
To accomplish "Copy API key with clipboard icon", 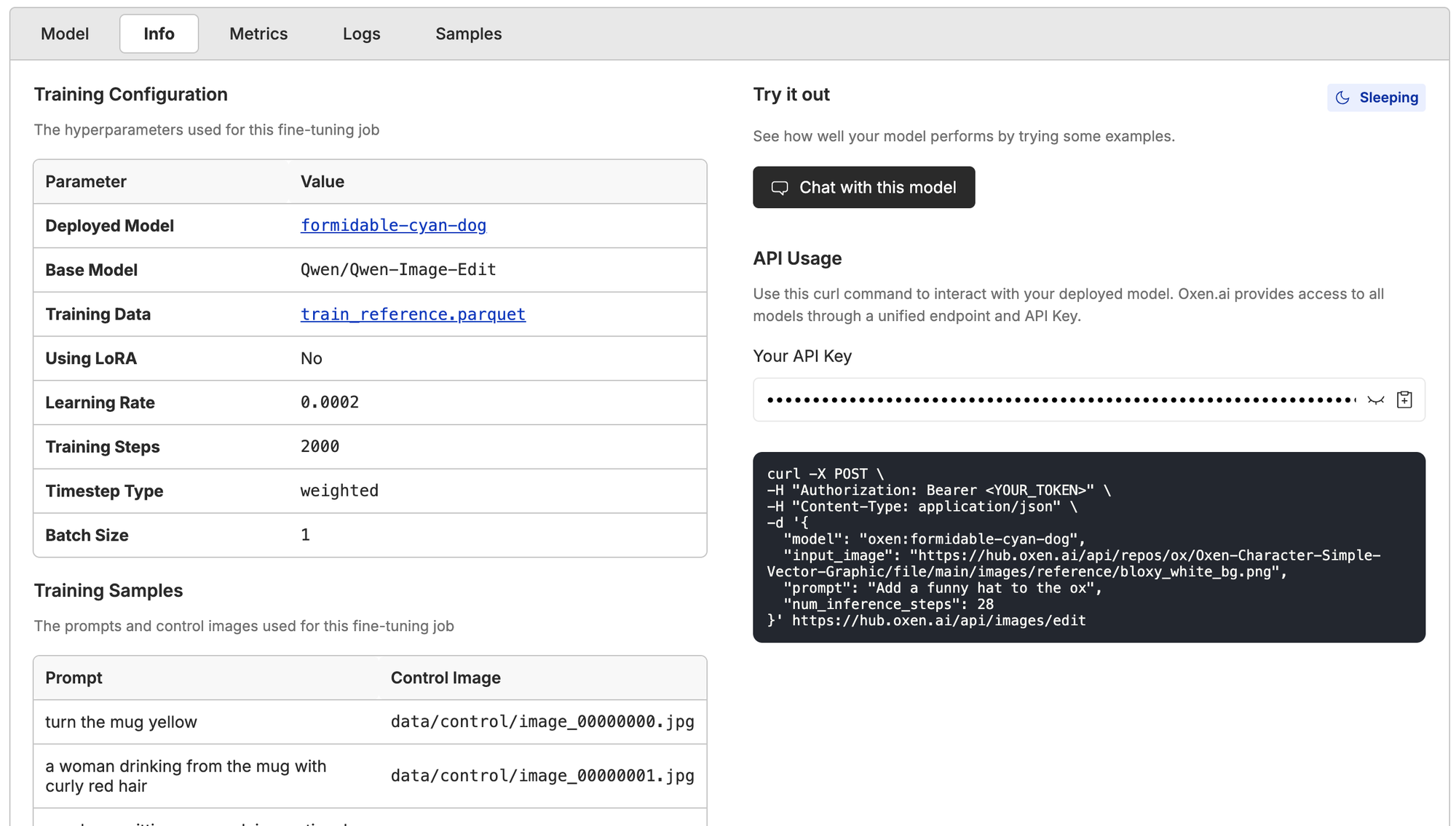I will pos(1404,400).
